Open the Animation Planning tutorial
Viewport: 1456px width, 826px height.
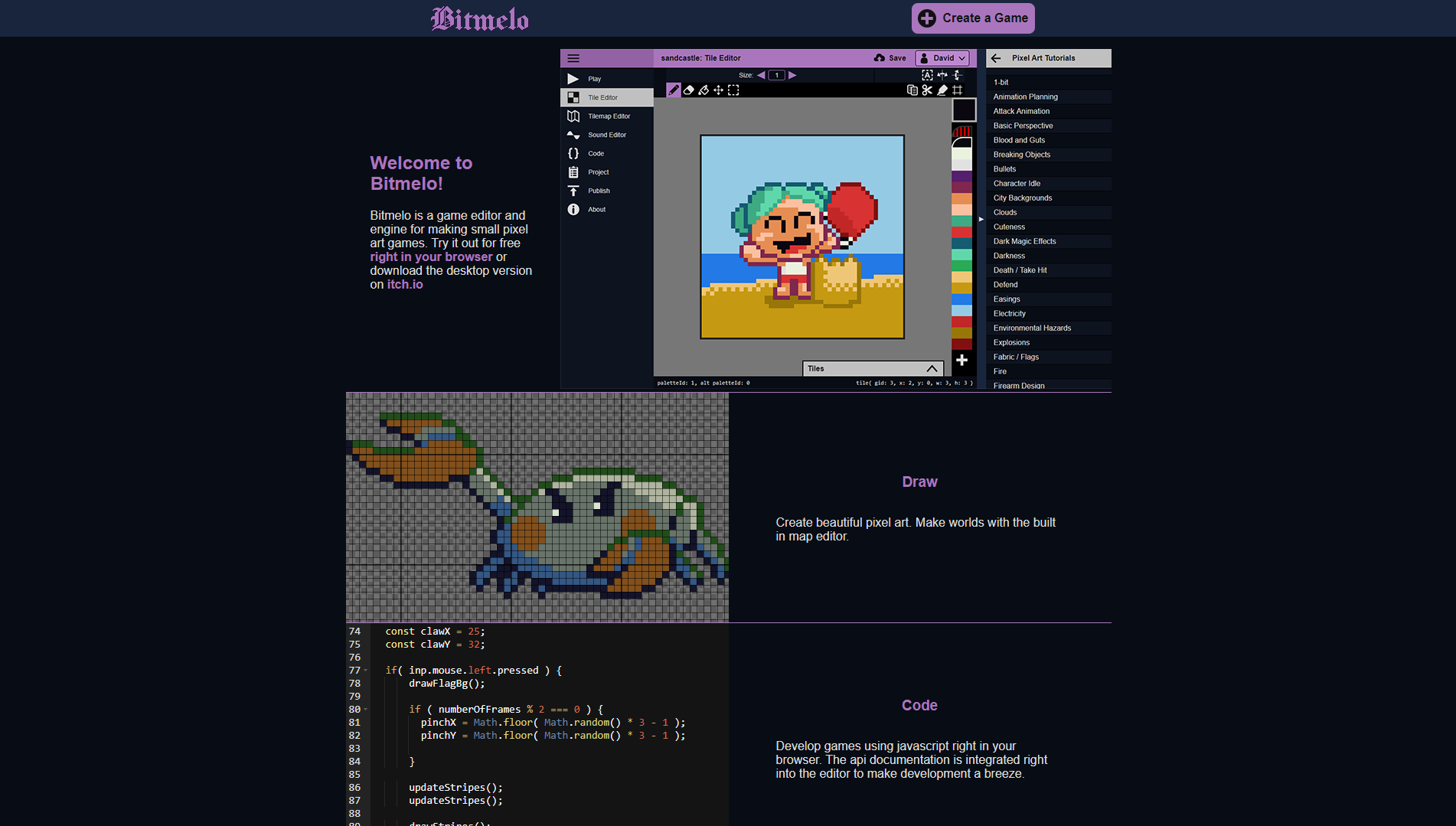pos(1049,96)
